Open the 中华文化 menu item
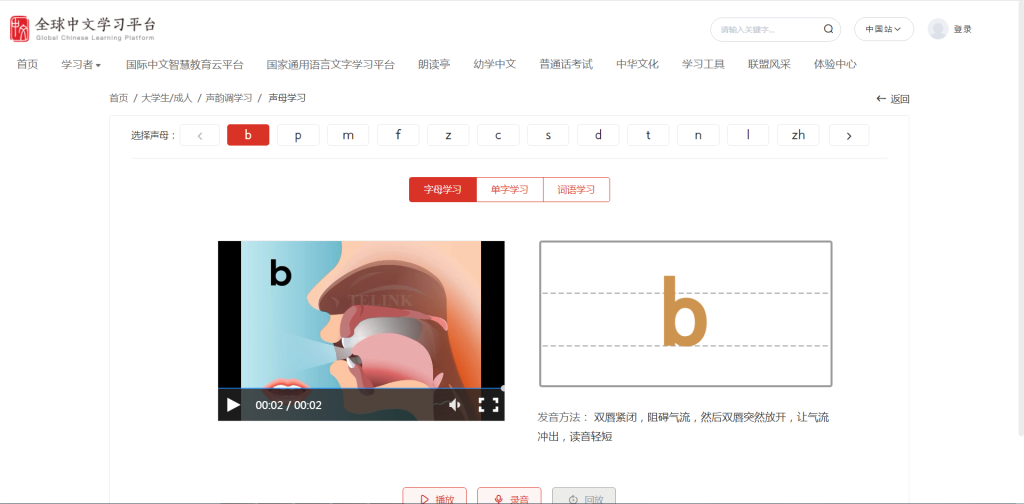 [x=637, y=64]
